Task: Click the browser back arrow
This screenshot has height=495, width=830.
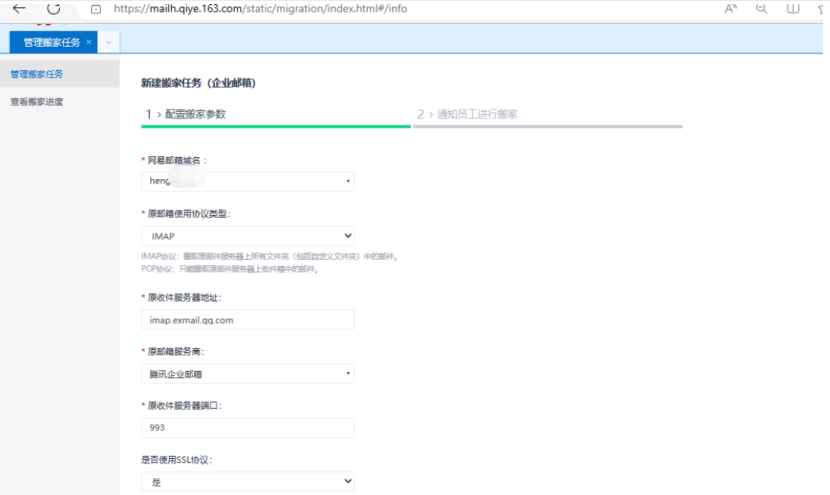Action: pos(19,8)
